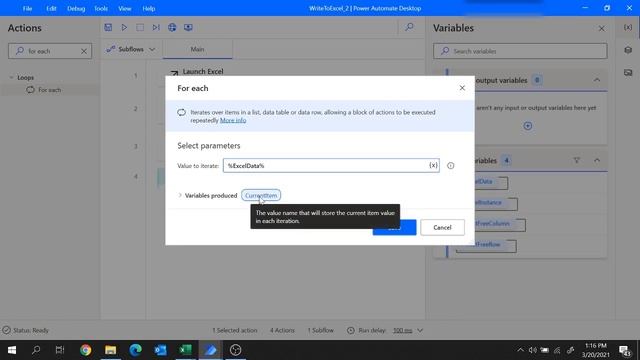Switch to the Main subflow tab

pos(198,49)
